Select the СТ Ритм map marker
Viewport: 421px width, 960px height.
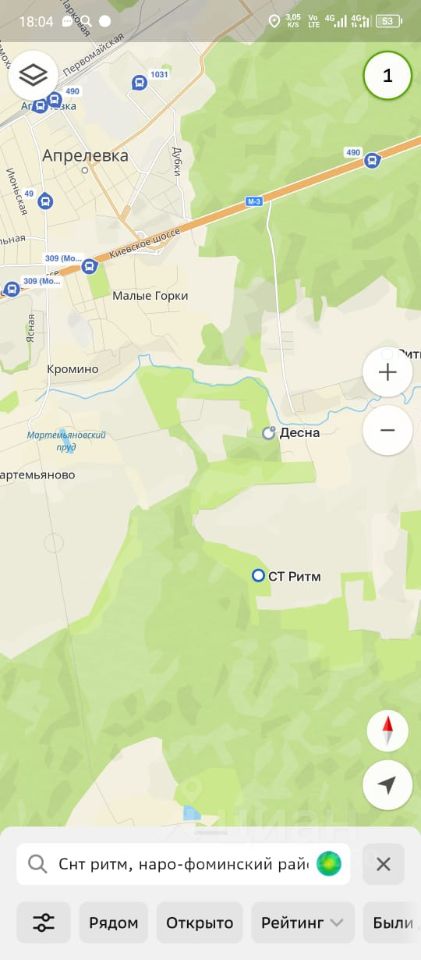tap(259, 576)
